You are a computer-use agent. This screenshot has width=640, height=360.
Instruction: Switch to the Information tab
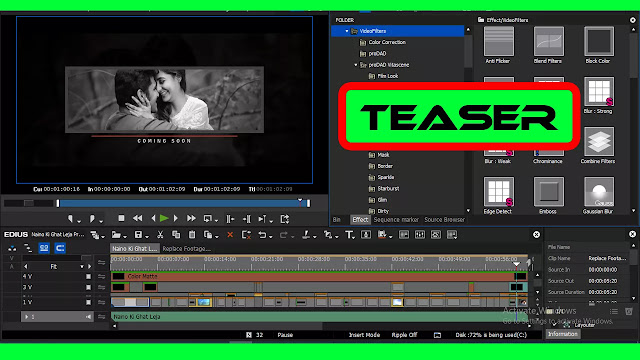pos(562,334)
